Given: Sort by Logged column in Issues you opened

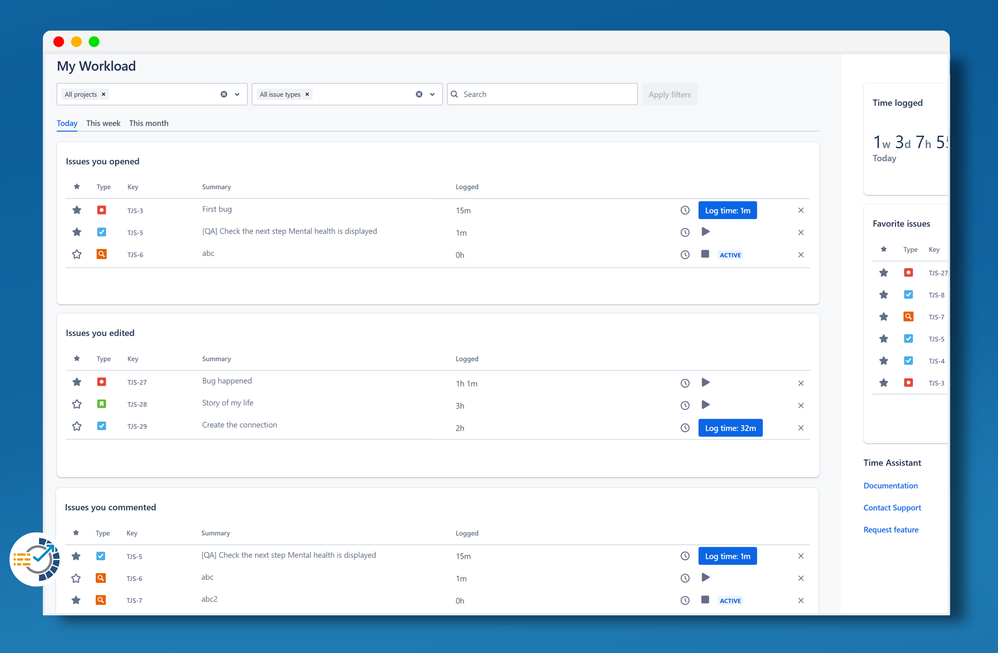Looking at the screenshot, I should tap(467, 187).
